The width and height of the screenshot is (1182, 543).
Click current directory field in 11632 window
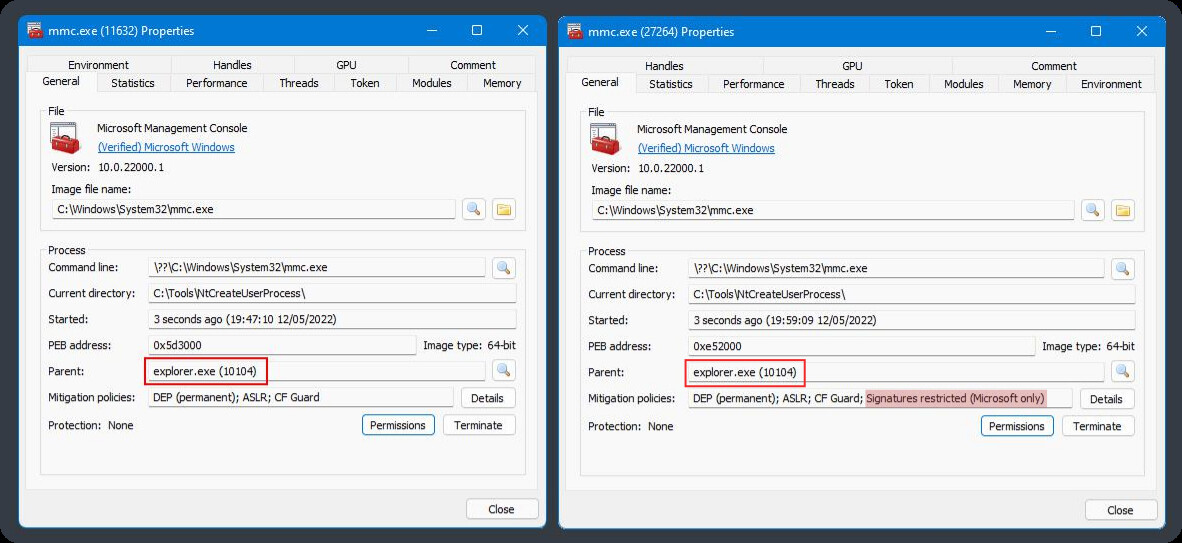click(332, 293)
